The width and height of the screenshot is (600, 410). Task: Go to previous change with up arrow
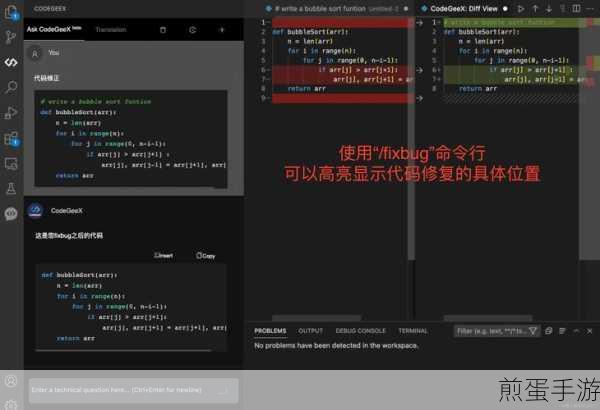coord(535,8)
